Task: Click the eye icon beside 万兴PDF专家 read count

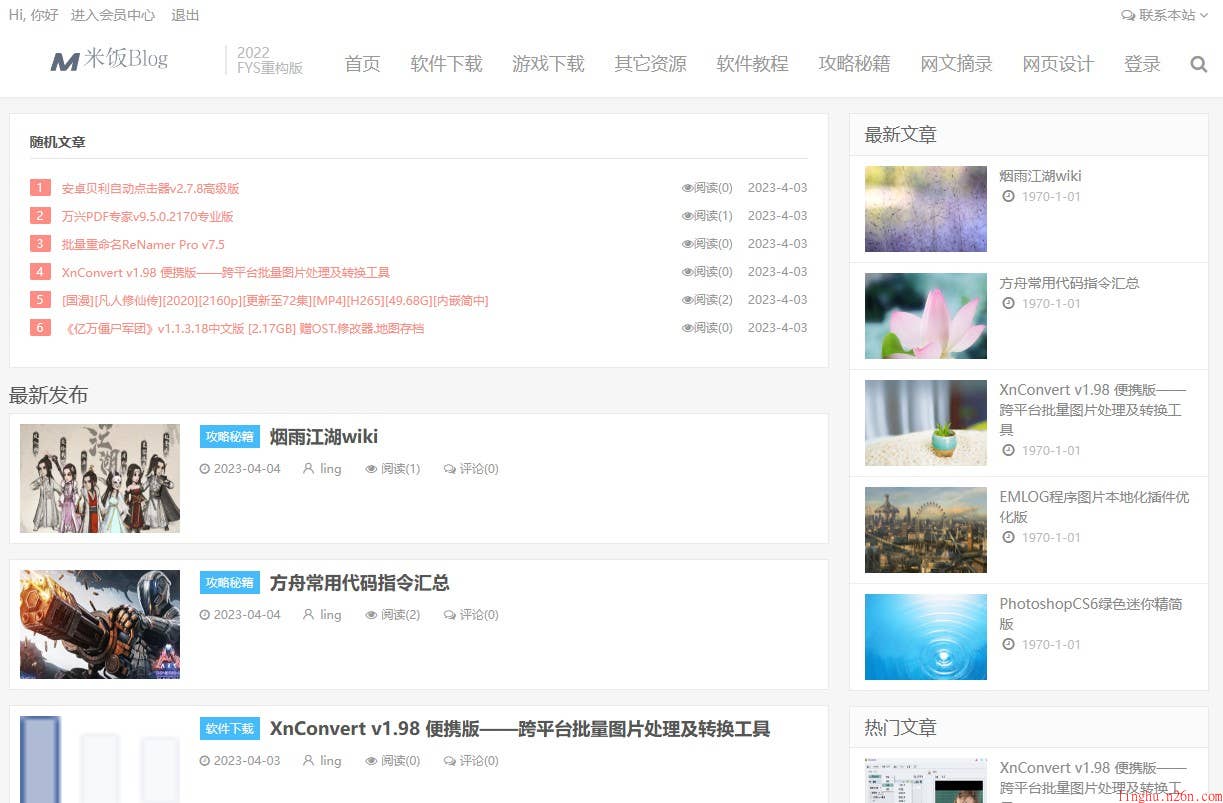Action: click(687, 216)
